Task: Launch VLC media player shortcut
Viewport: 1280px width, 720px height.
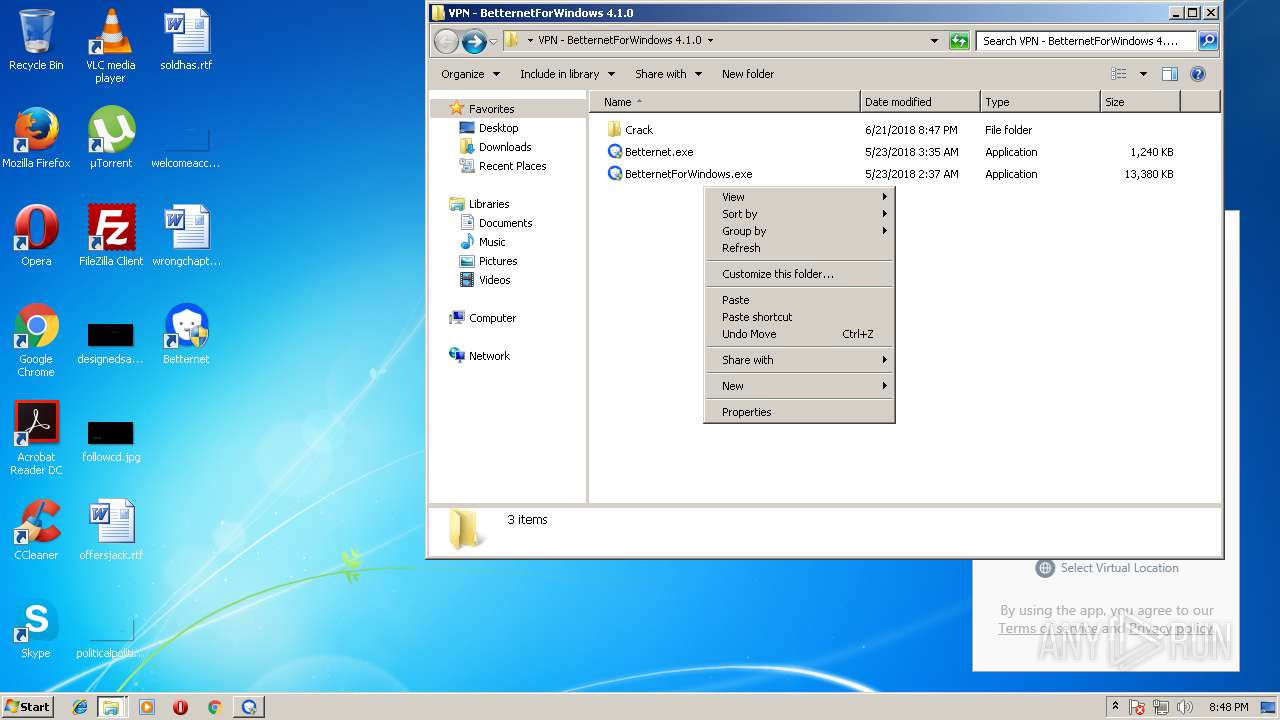Action: point(111,46)
